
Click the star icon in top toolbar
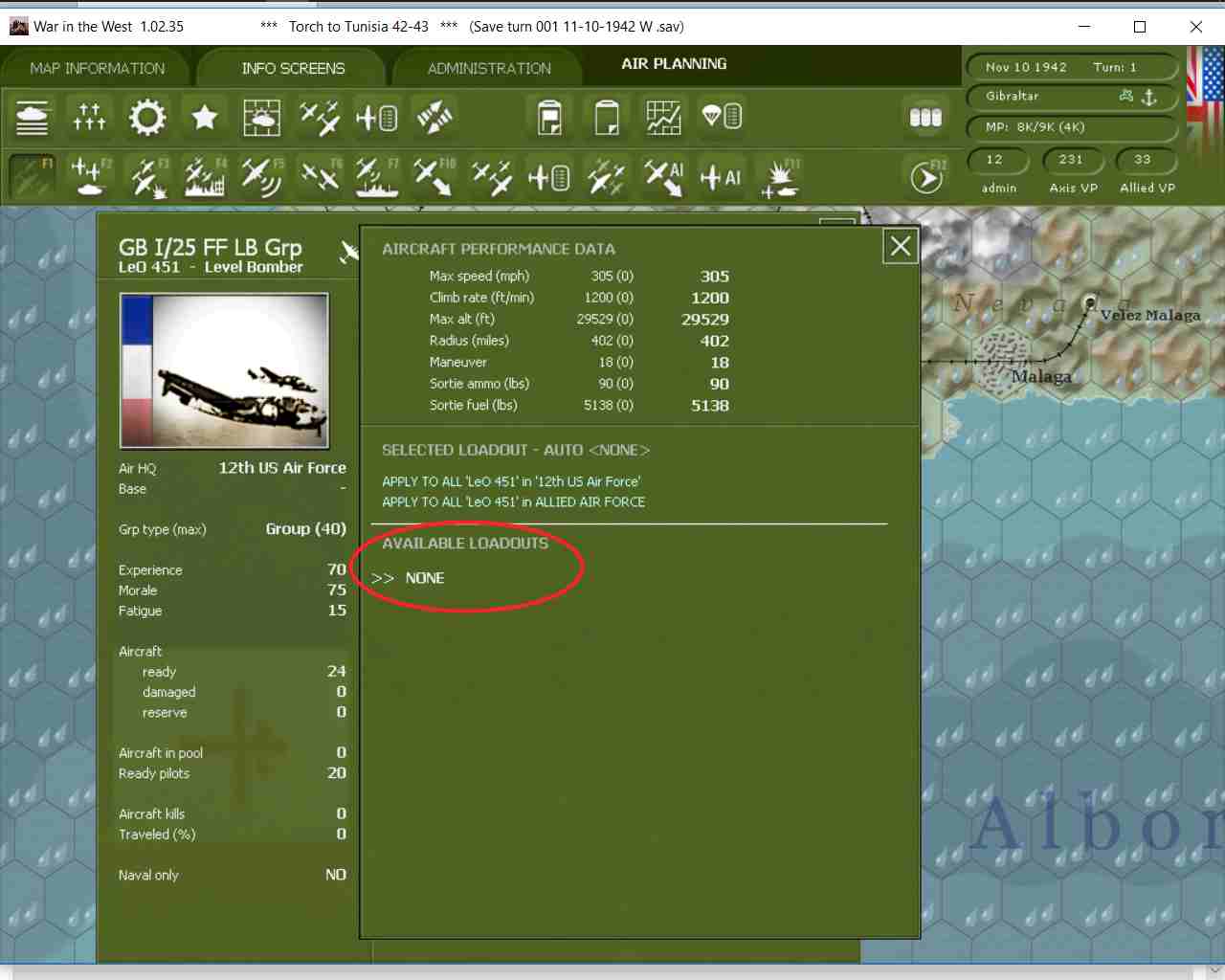pos(204,118)
